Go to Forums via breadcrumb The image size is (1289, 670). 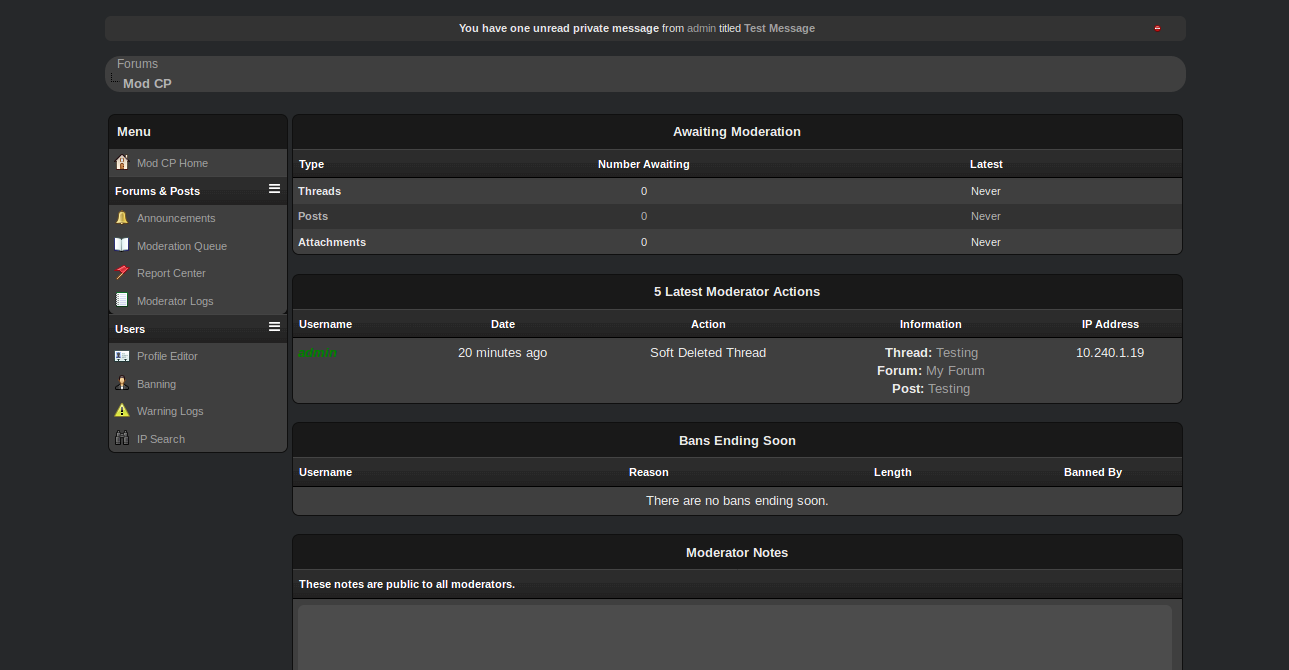138,64
